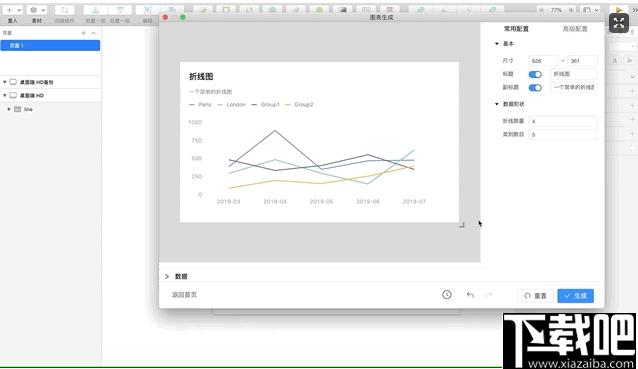This screenshot has height=369, width=638.
Task: Click the add page plus icon
Action: pos(83,33)
